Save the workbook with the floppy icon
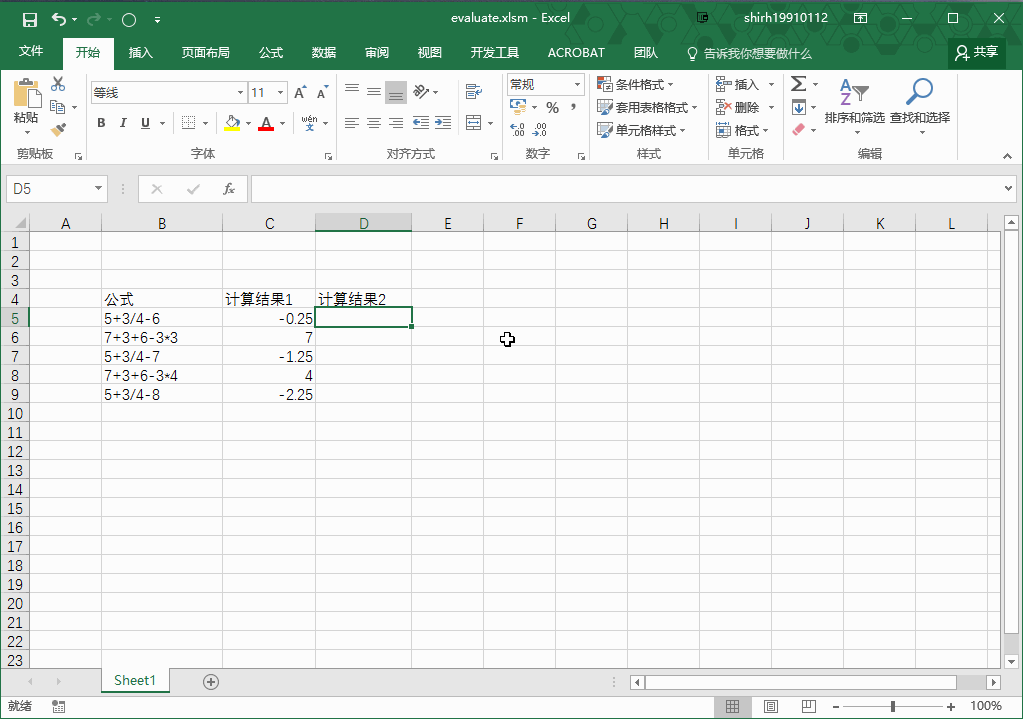The image size is (1023, 719). [29, 20]
